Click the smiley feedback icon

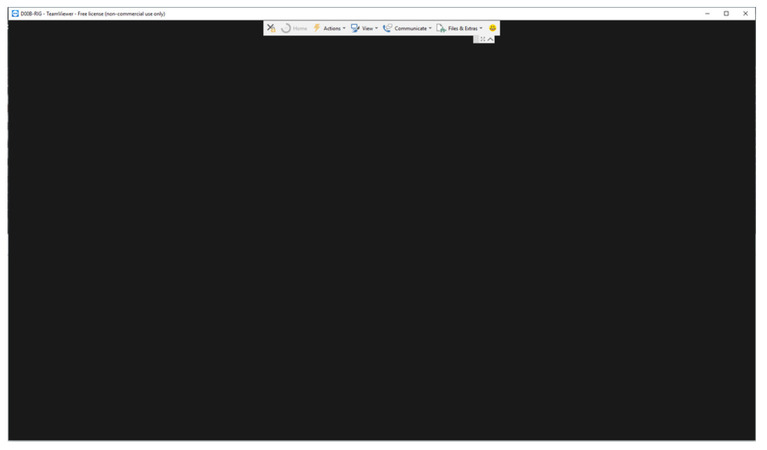click(493, 28)
